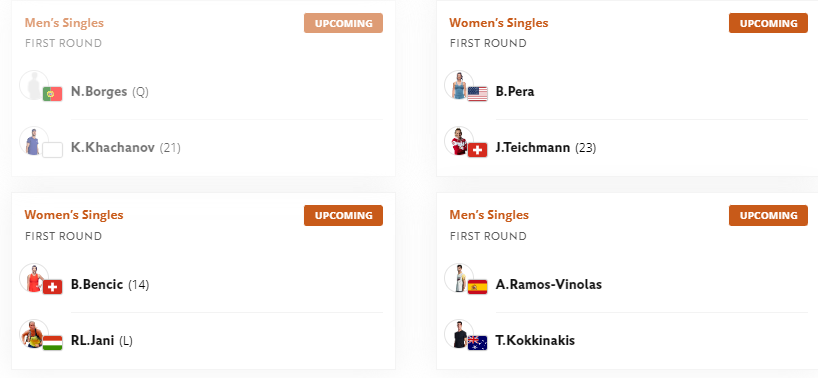The image size is (818, 378).
Task: Open B.Pera player photo
Action: (x=459, y=85)
